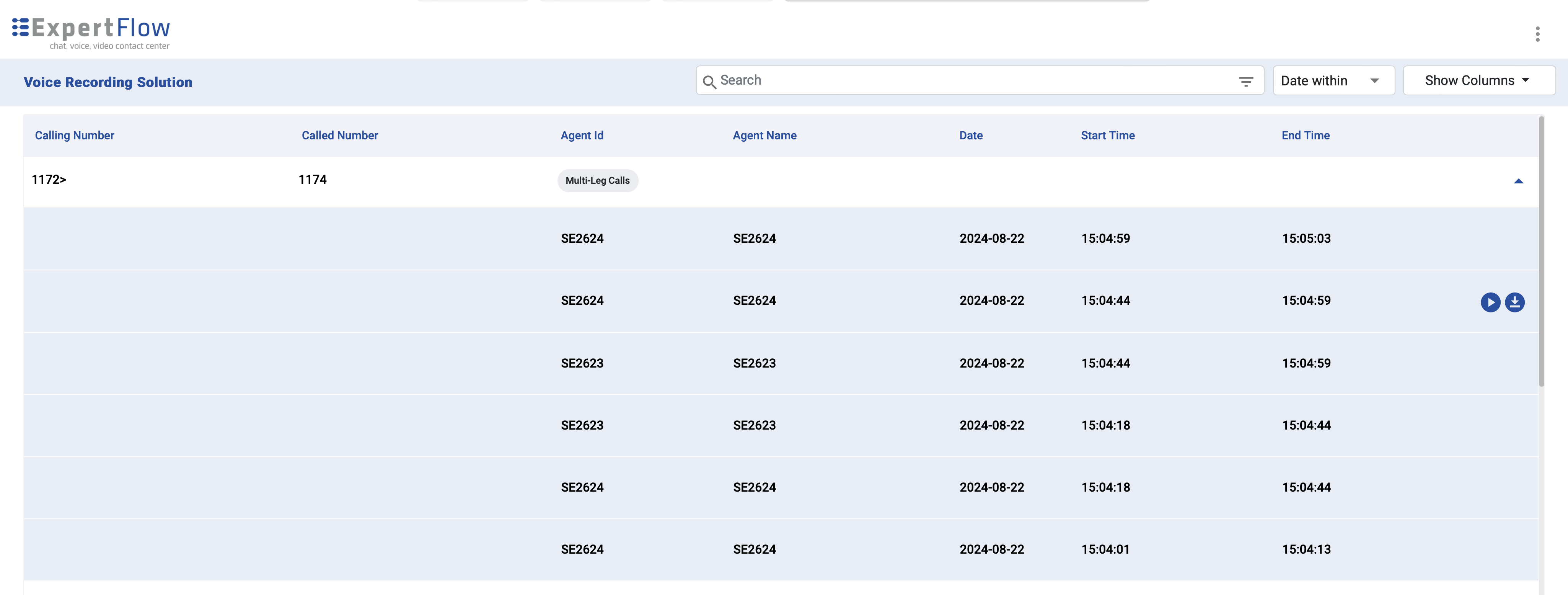Click the Voice Recording Solution heading

[x=108, y=82]
